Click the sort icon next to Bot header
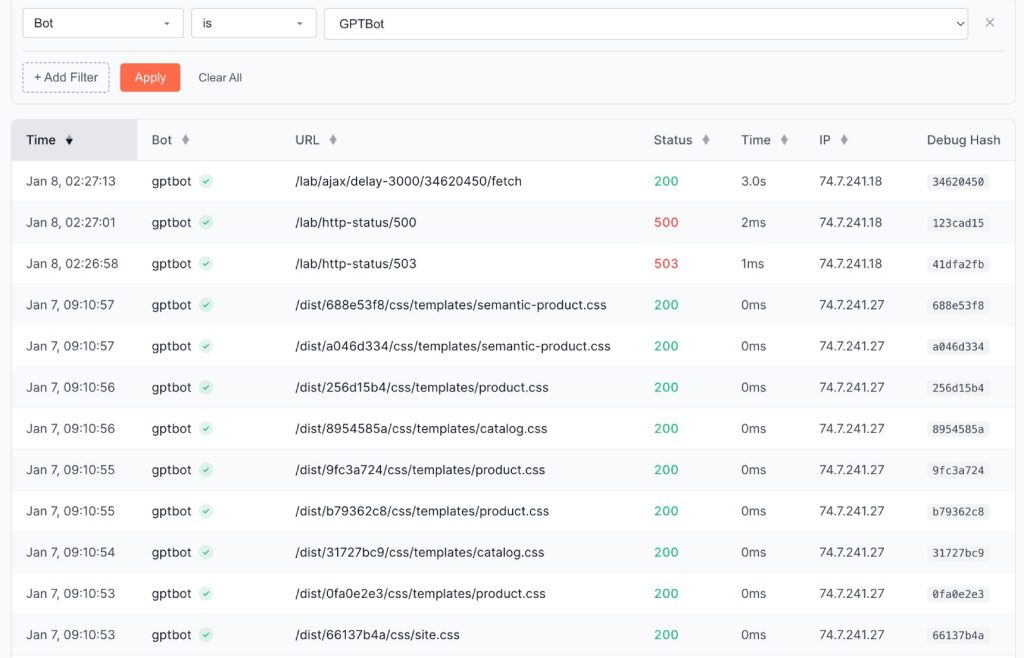Viewport: 1024px width, 658px height. click(x=185, y=140)
